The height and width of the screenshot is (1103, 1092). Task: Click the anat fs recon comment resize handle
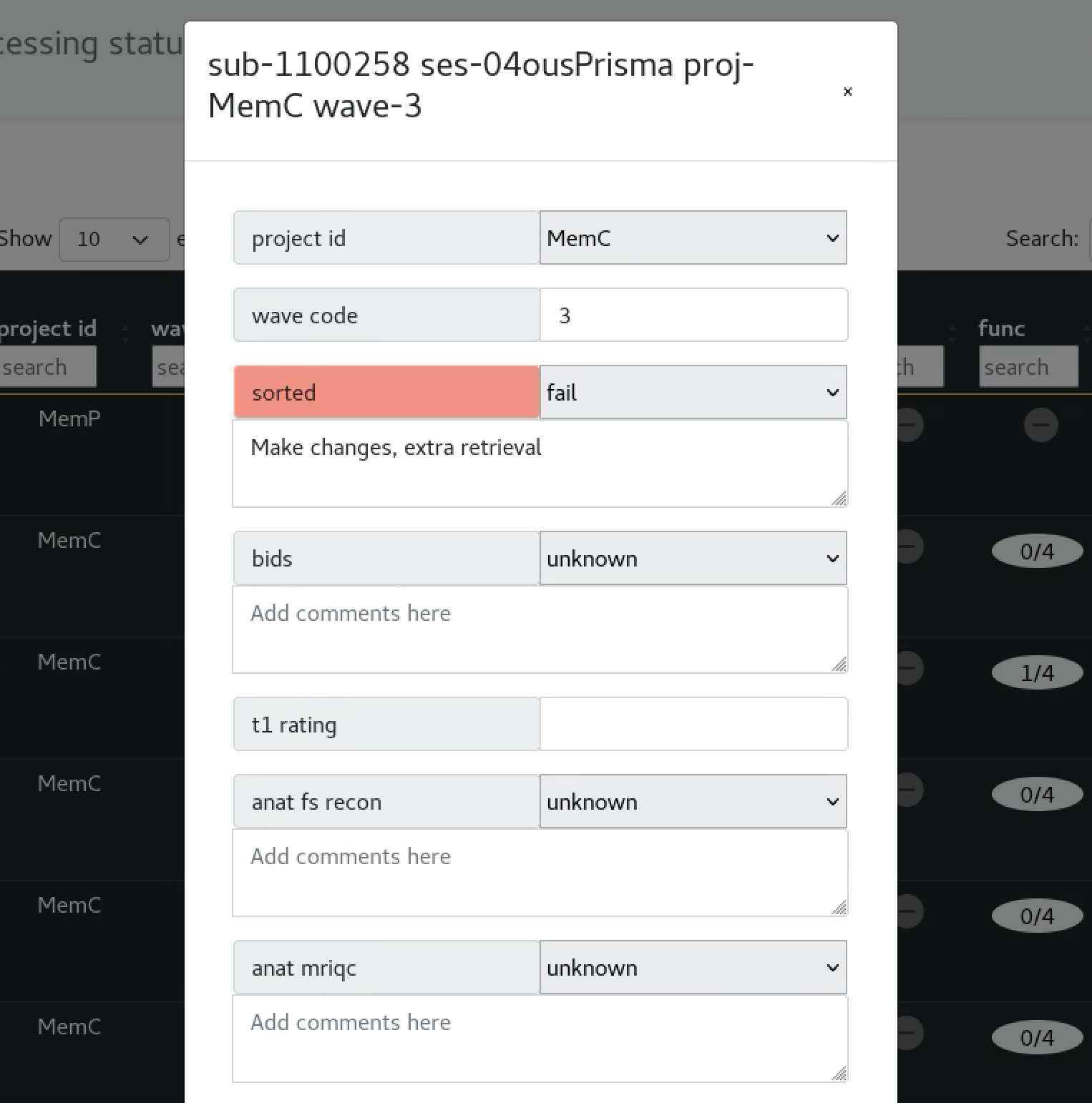[839, 908]
